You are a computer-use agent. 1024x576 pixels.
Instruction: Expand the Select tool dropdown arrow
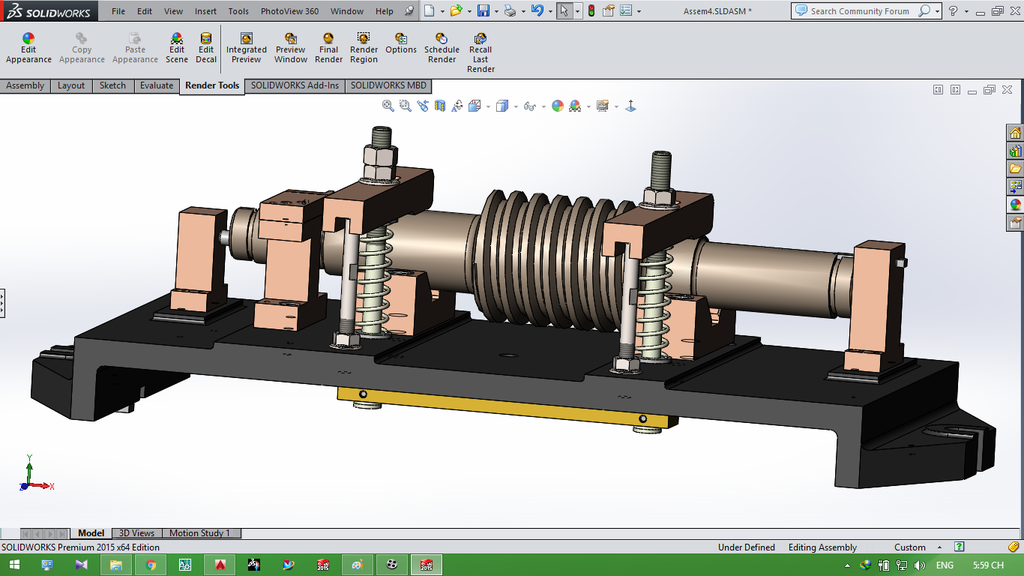pos(577,11)
